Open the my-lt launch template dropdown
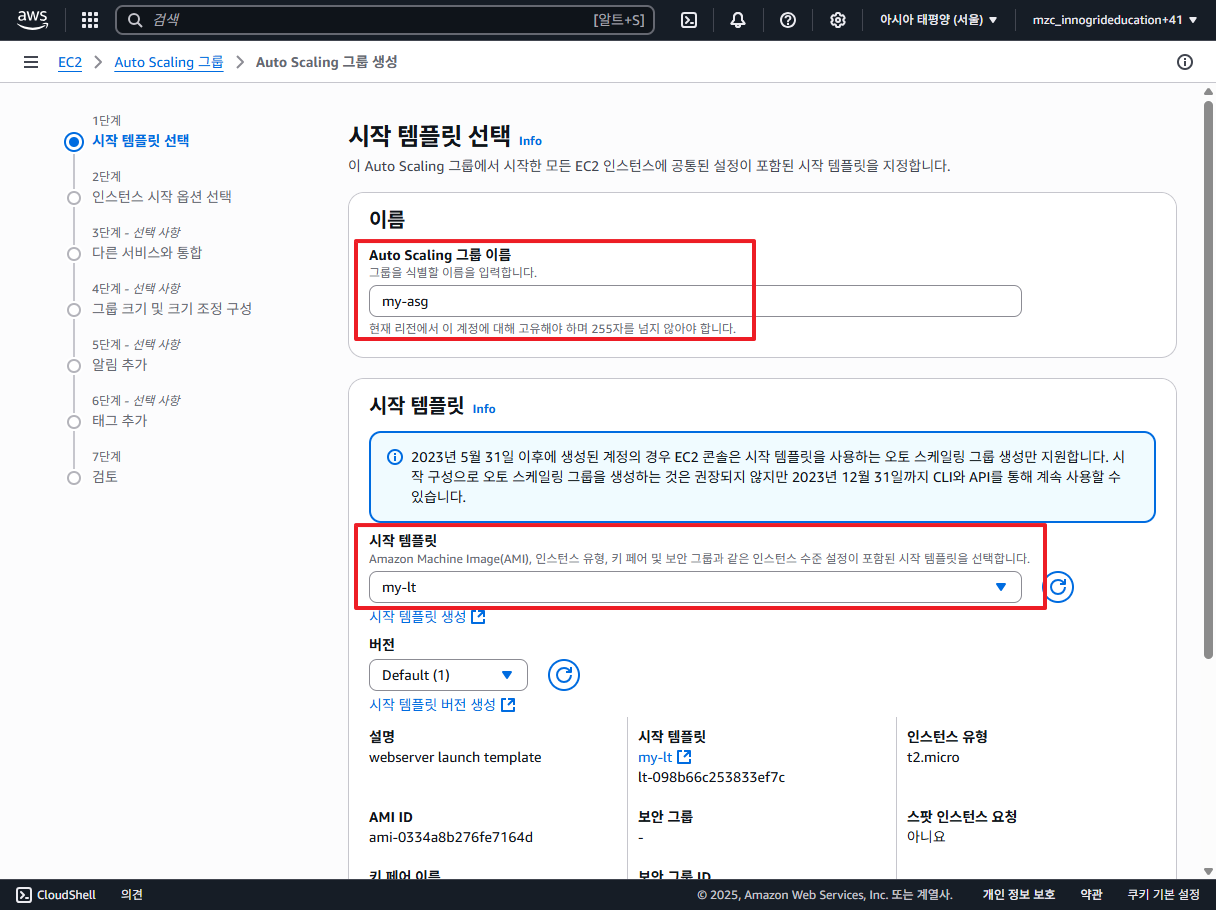The width and height of the screenshot is (1216, 910). tap(695, 587)
